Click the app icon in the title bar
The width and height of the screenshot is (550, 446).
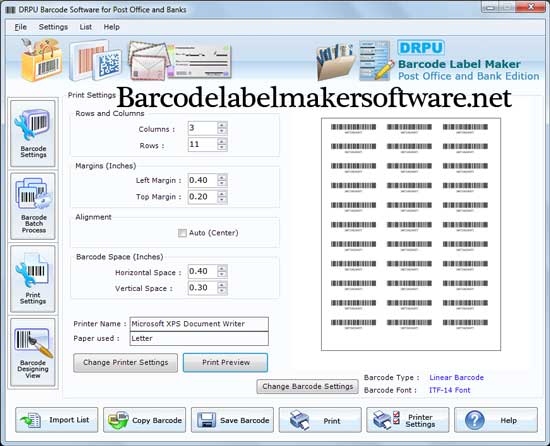click(x=11, y=10)
